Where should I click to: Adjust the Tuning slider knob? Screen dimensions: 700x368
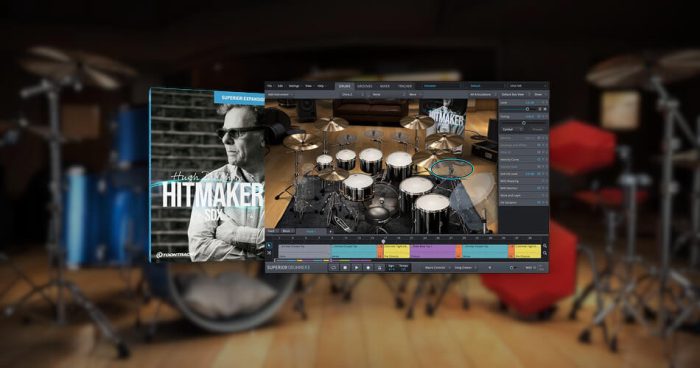pos(524,122)
